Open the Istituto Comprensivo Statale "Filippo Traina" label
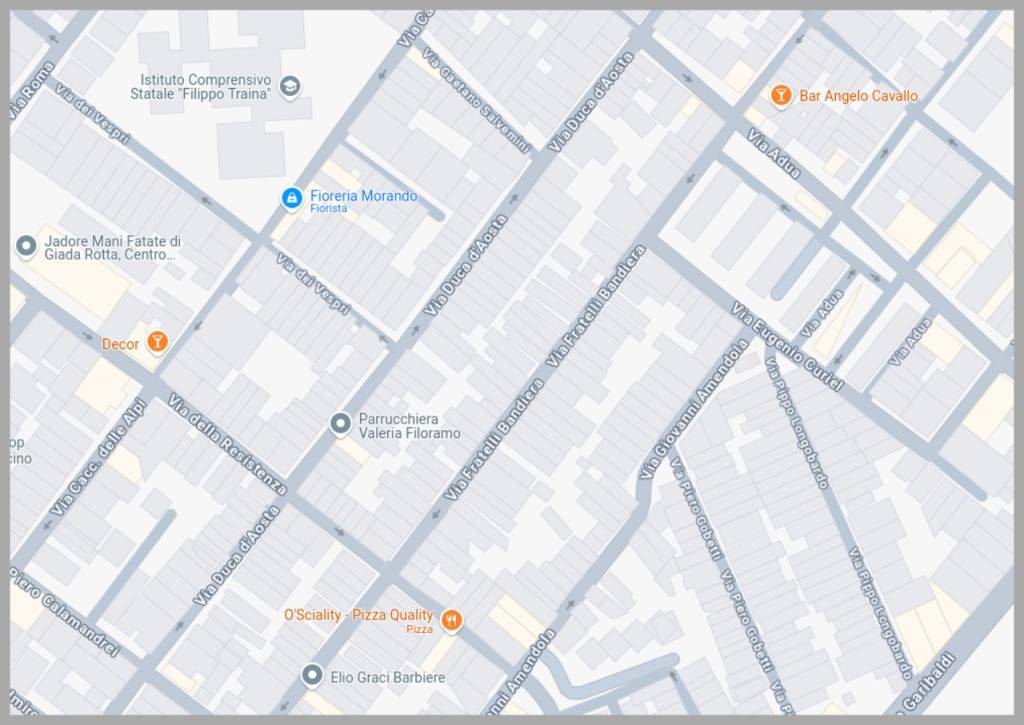1024x725 pixels. 200,87
